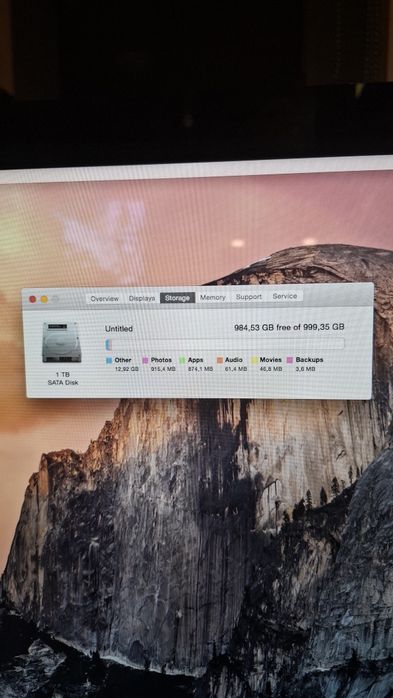Click the orange Audio color swatch

click(219, 360)
